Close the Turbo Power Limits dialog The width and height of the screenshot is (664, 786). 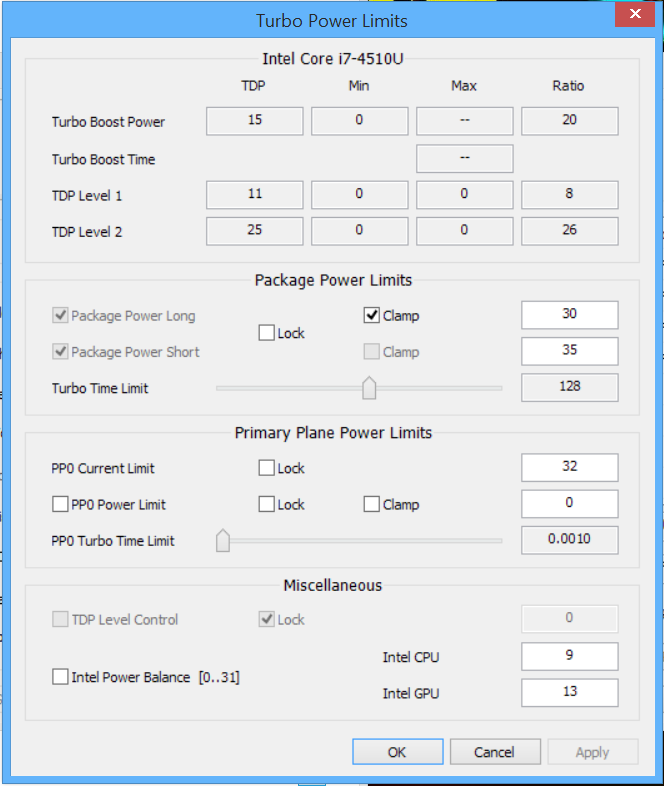coord(635,14)
